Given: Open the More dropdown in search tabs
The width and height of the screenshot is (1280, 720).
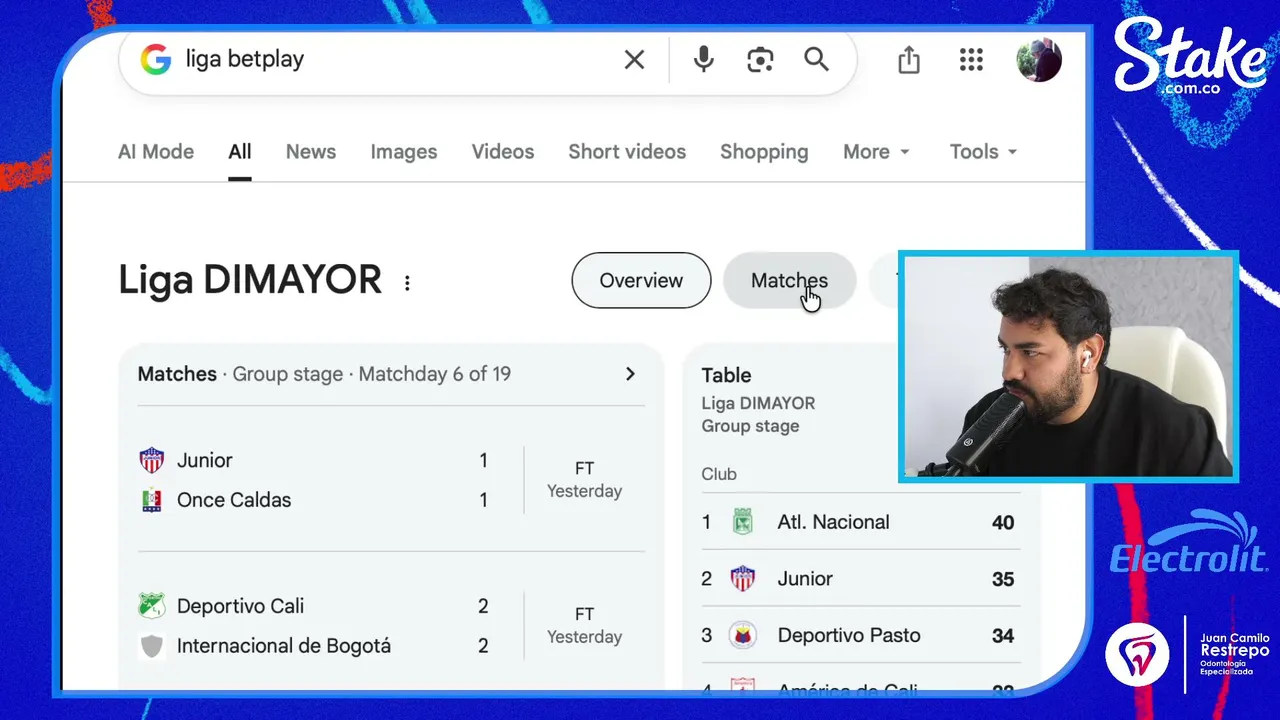Looking at the screenshot, I should coord(876,152).
